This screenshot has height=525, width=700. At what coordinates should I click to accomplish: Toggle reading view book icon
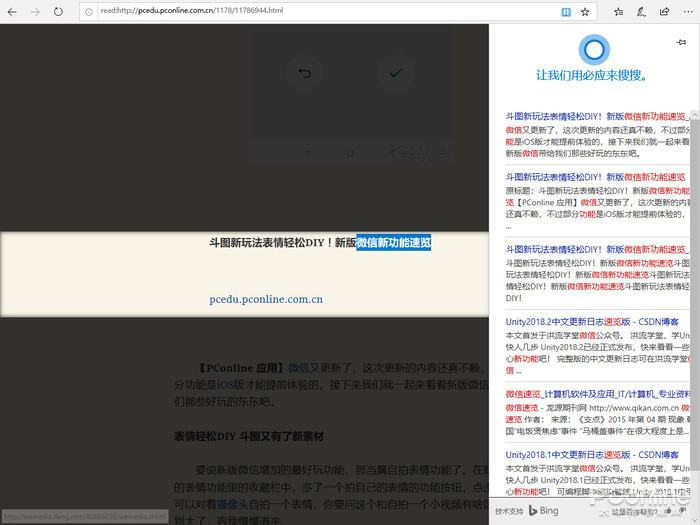point(566,12)
